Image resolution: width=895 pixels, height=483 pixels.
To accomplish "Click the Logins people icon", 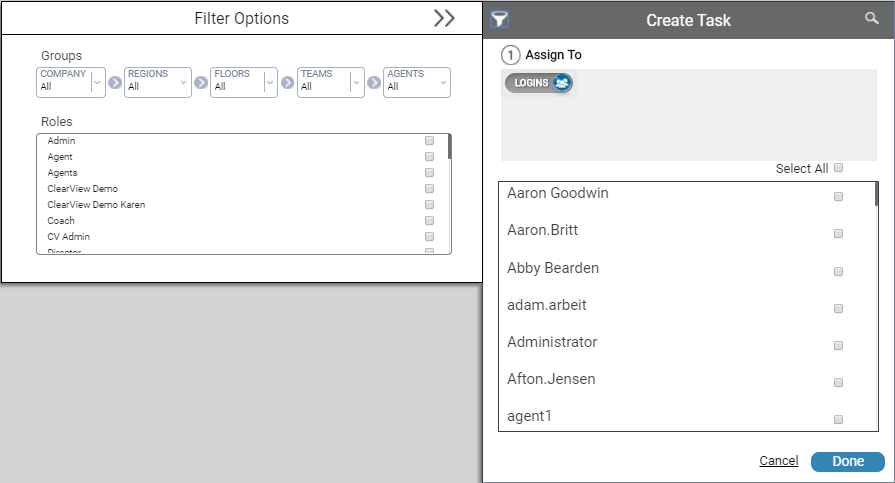I will pyautogui.click(x=562, y=83).
